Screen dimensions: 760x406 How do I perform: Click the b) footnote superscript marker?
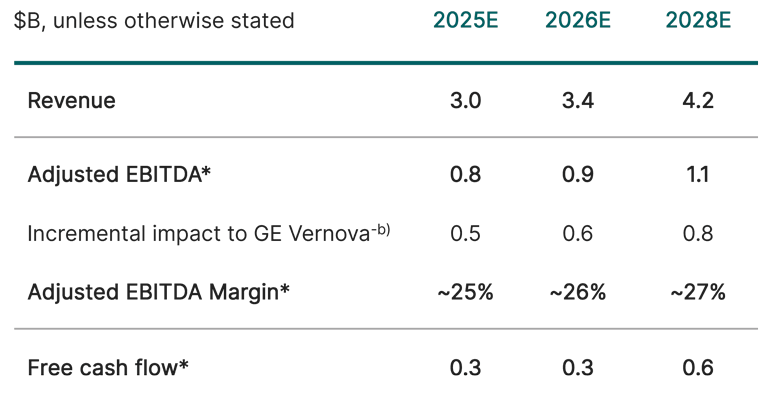point(380,229)
